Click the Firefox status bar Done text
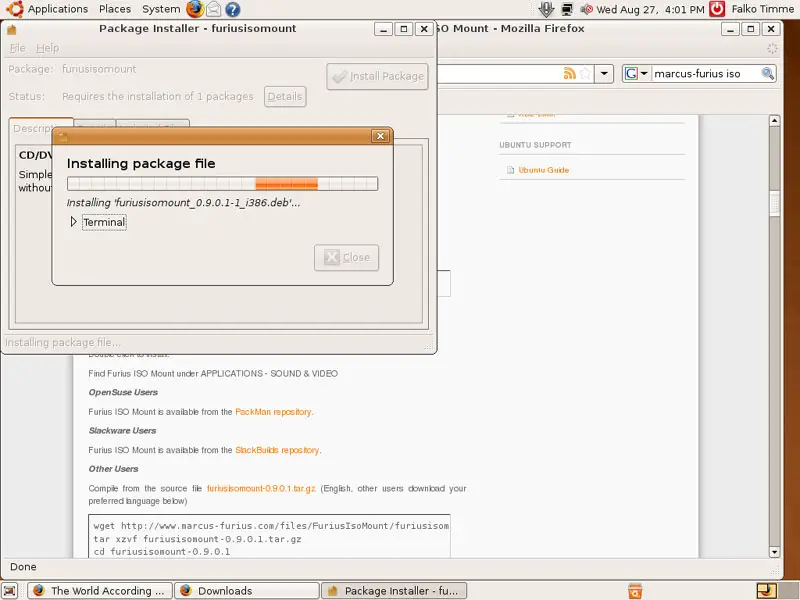This screenshot has width=800, height=600. tap(23, 567)
